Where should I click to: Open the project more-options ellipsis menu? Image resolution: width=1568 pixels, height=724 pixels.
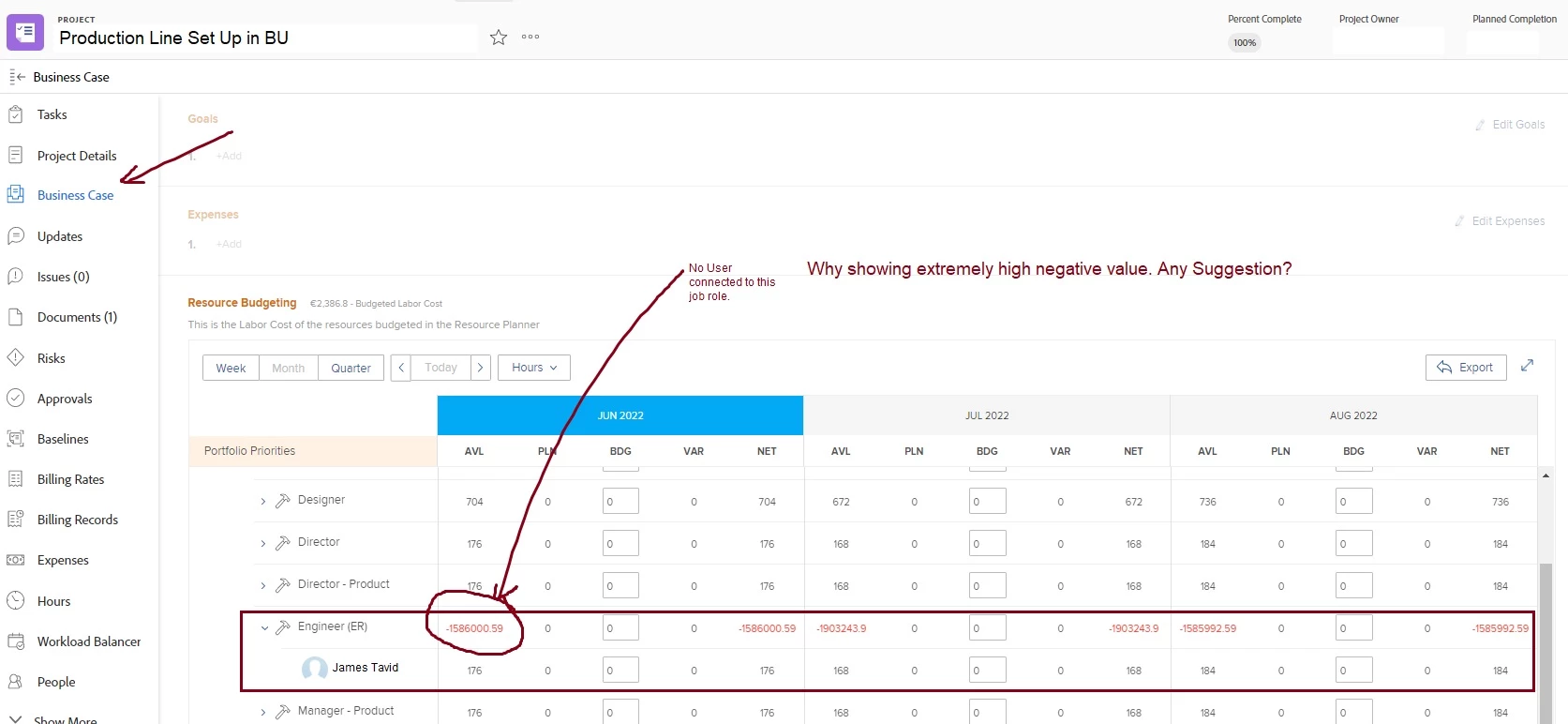[x=530, y=38]
